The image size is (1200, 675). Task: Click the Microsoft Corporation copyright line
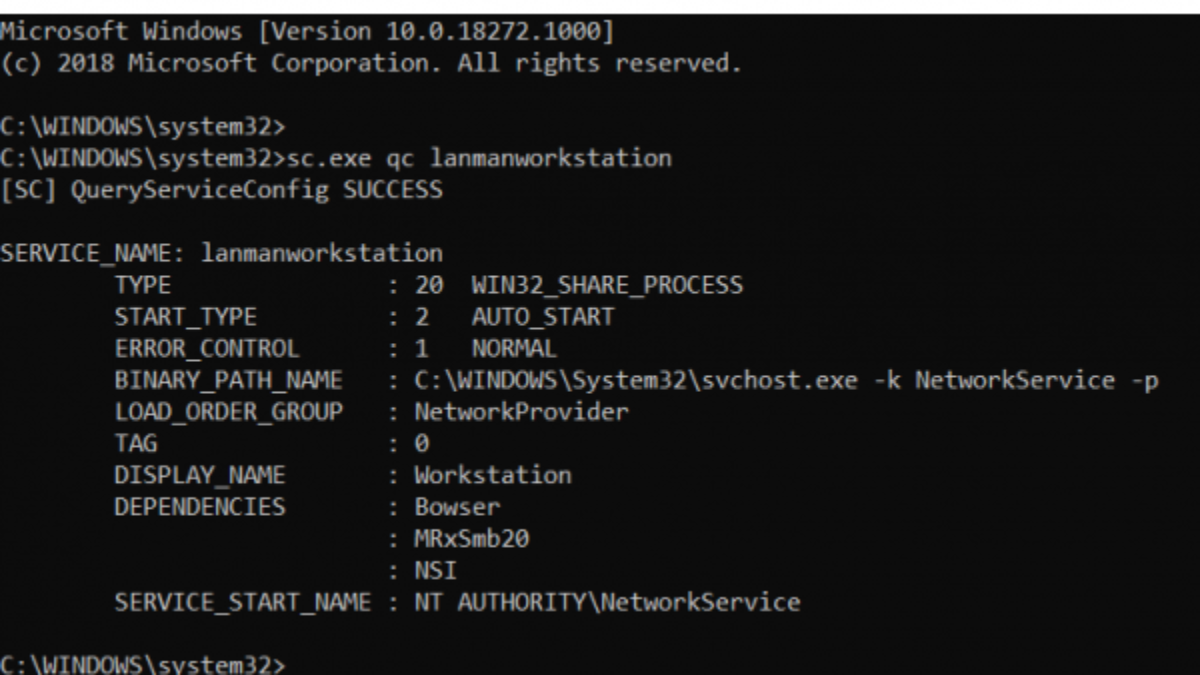371,64
